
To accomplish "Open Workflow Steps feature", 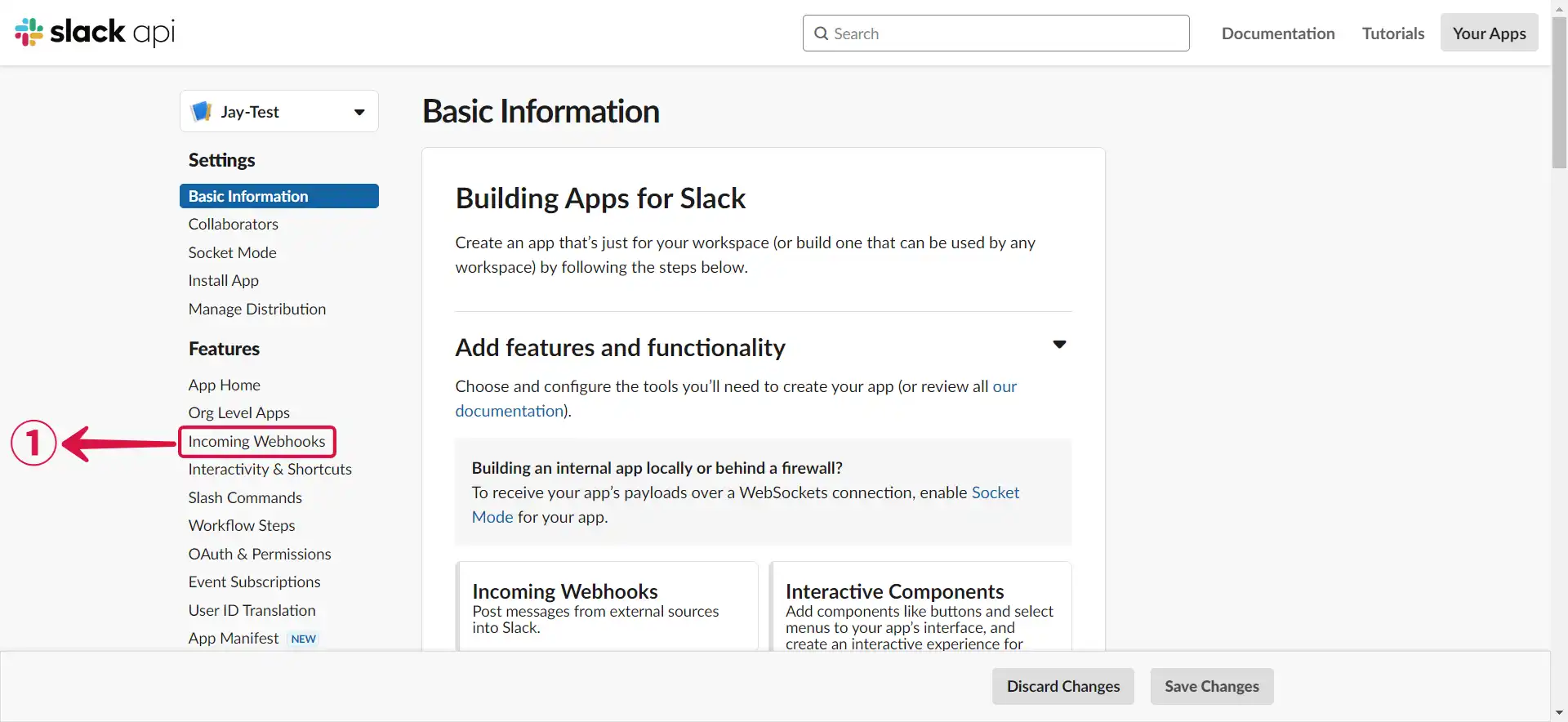I will pos(242,525).
